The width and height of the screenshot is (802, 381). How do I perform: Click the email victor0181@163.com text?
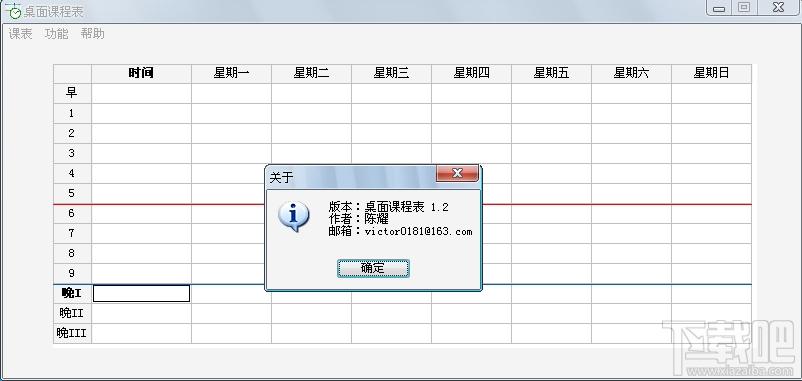[x=418, y=231]
